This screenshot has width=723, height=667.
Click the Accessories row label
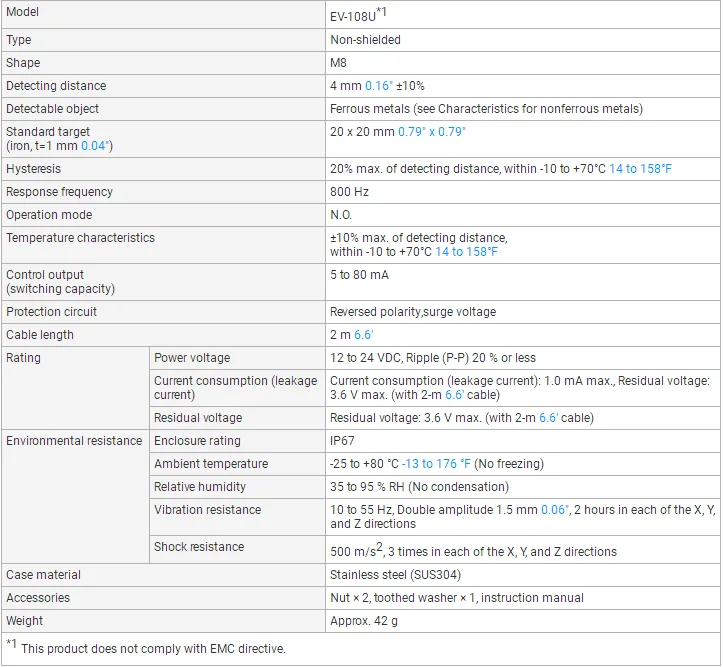pos(38,598)
